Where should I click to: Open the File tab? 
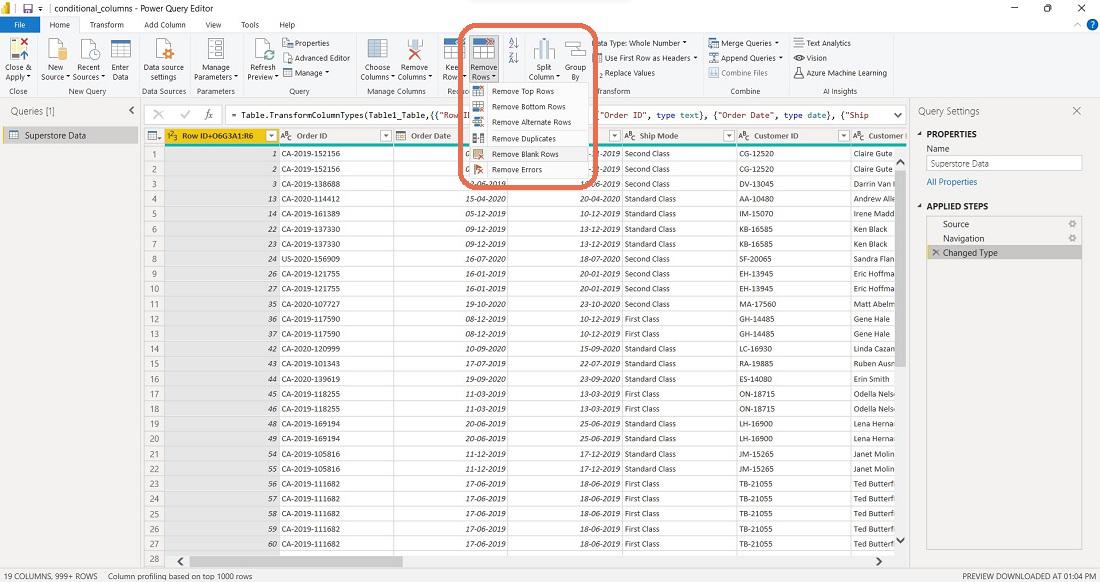tap(20, 25)
